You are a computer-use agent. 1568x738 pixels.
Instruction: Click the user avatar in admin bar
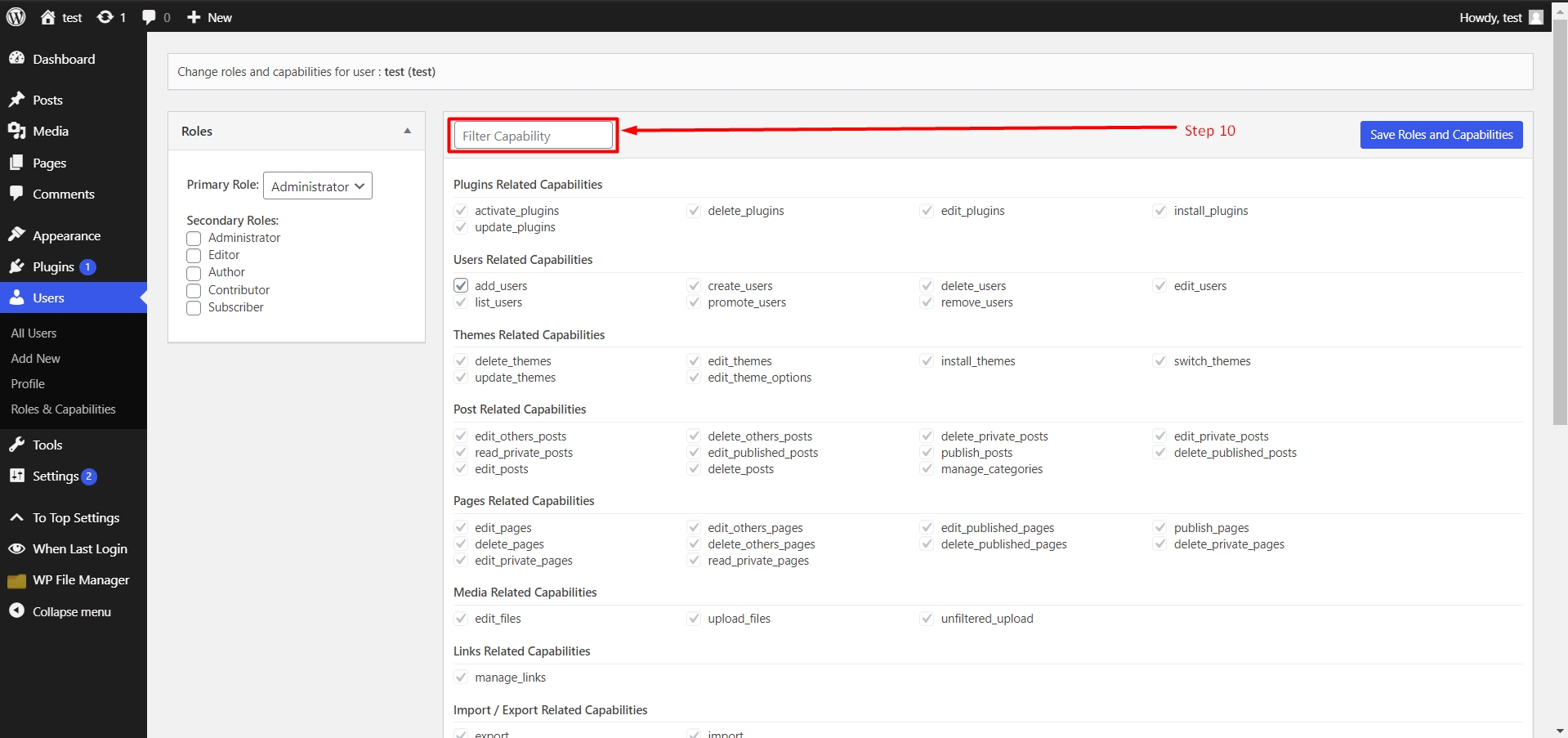coord(1536,17)
